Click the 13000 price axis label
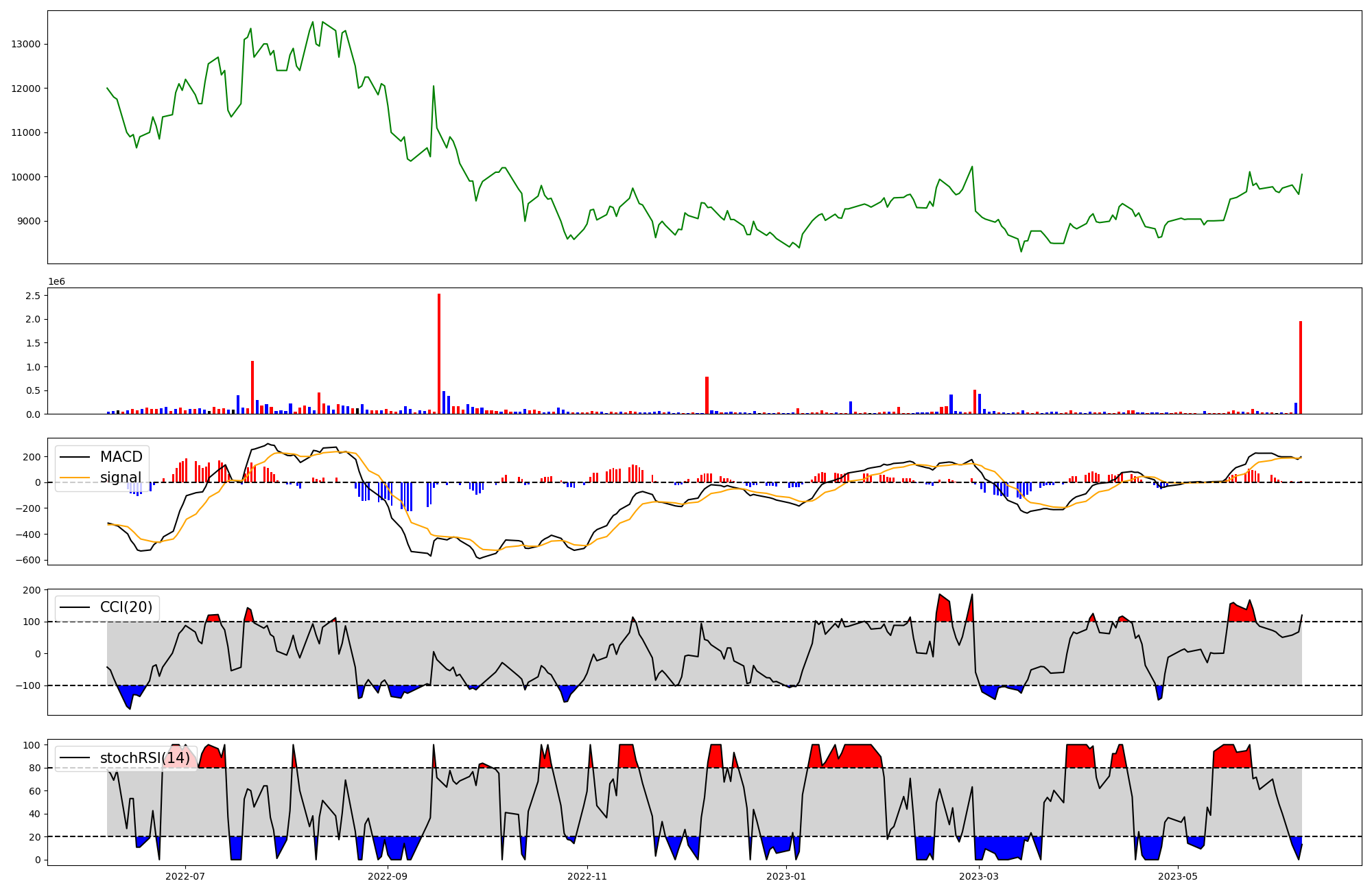The image size is (1372, 892). (26, 44)
